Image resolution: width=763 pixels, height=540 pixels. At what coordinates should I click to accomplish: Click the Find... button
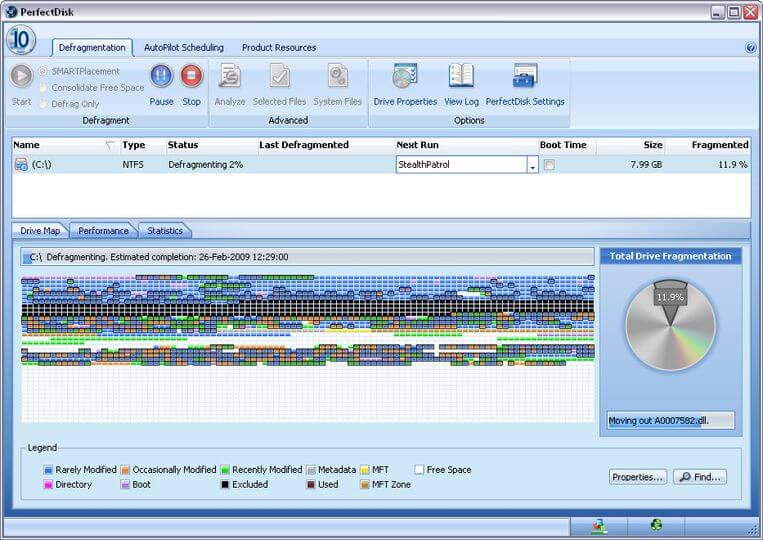pos(699,477)
